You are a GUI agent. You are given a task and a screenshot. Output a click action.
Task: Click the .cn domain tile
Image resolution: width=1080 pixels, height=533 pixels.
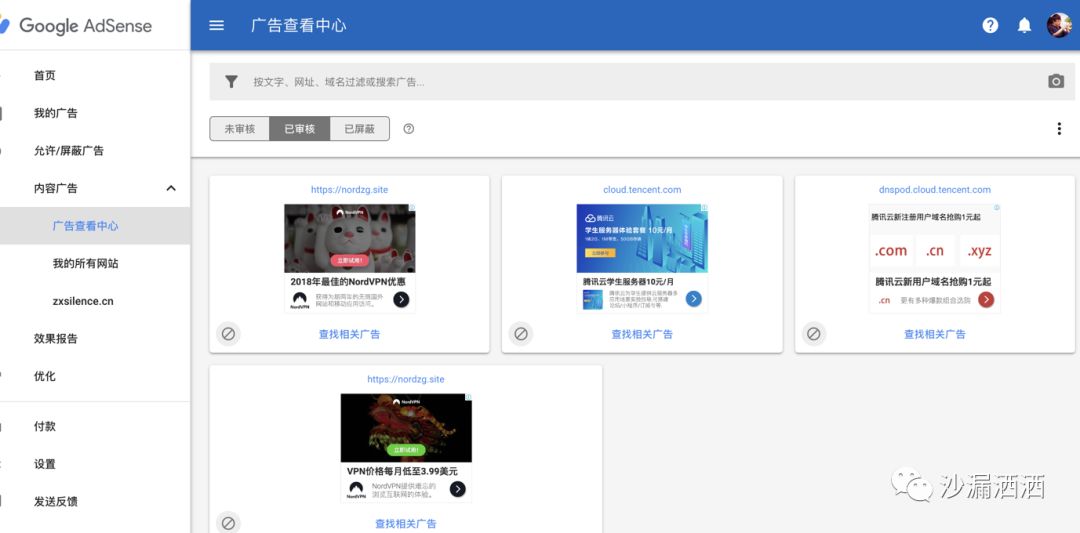[x=935, y=251]
